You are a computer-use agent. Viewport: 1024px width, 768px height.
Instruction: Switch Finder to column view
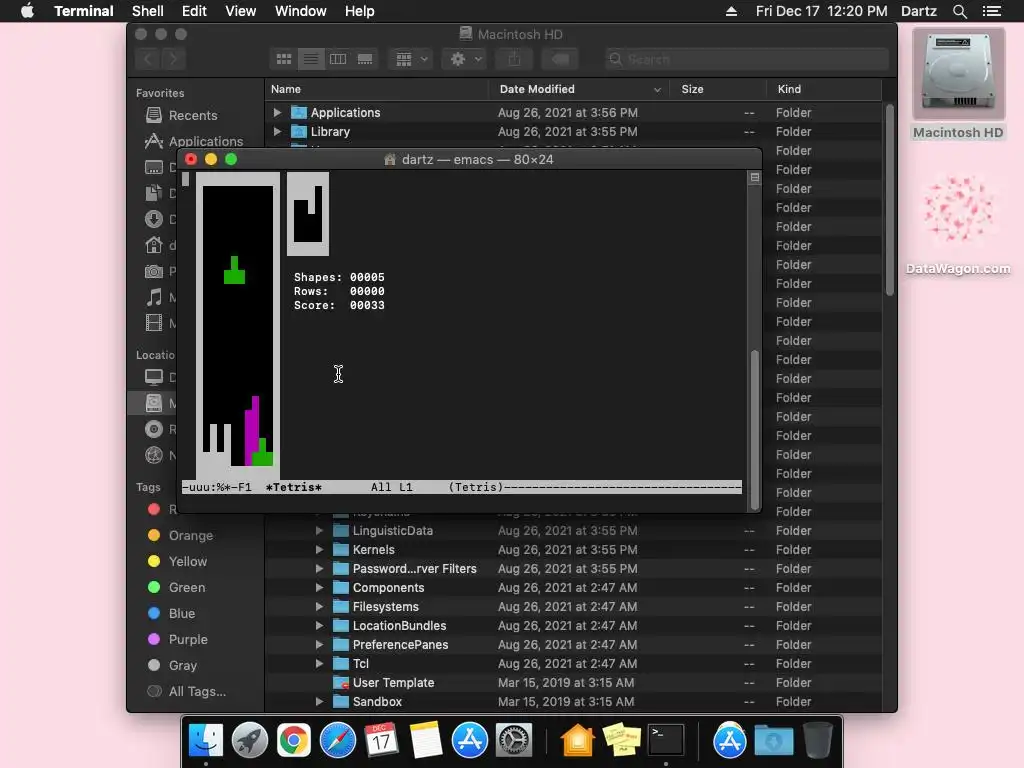pyautogui.click(x=338, y=59)
